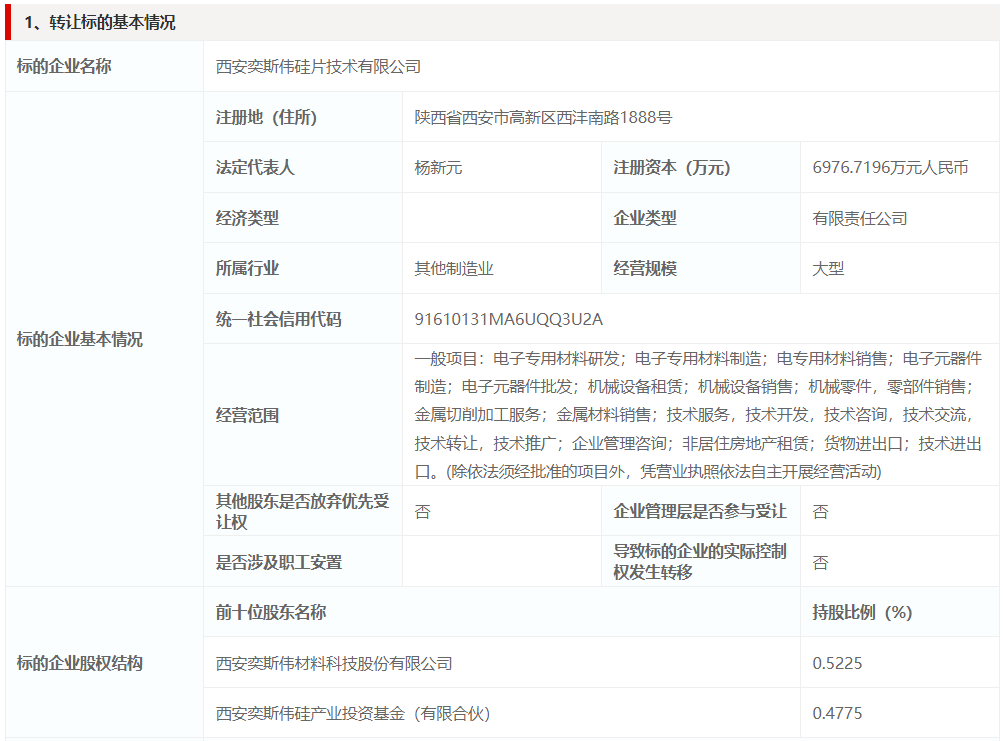This screenshot has height=741, width=1003.
Task: Select legal representative name 杨新元
Action: click(x=438, y=168)
